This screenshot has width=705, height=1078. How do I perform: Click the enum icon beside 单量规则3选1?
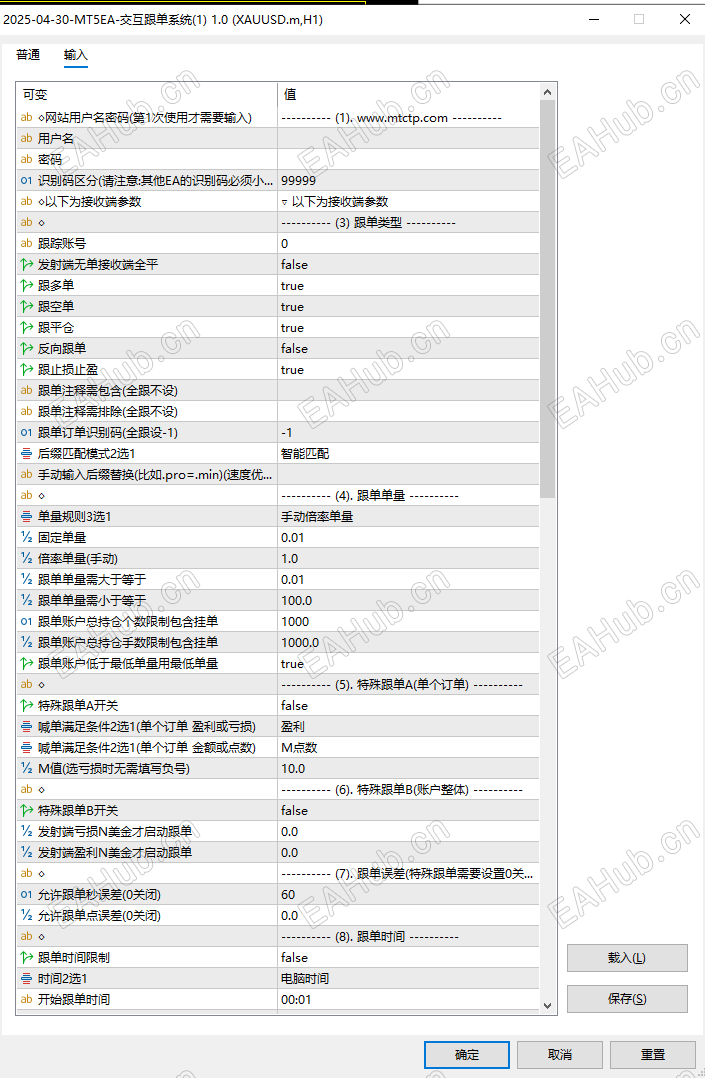(x=26, y=516)
